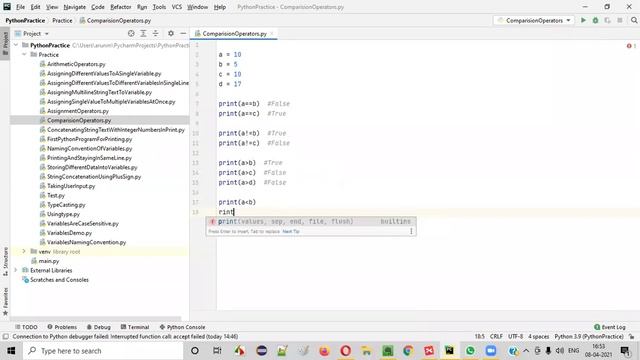Screen dimensions: 640x360
Task: Click the Python 3.9 interpreter status entry
Action: (589, 337)
